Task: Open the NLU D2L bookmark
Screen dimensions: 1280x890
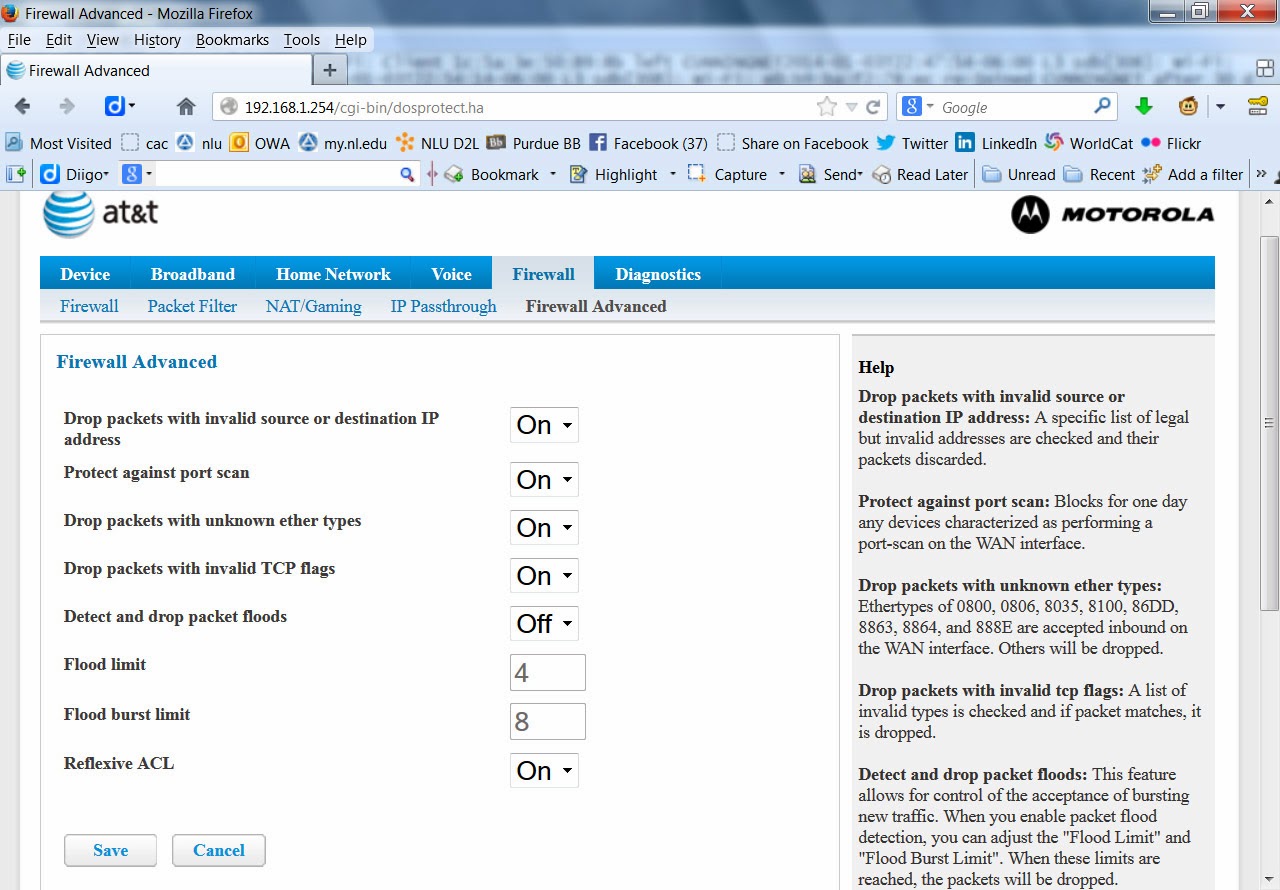Action: coord(437,143)
